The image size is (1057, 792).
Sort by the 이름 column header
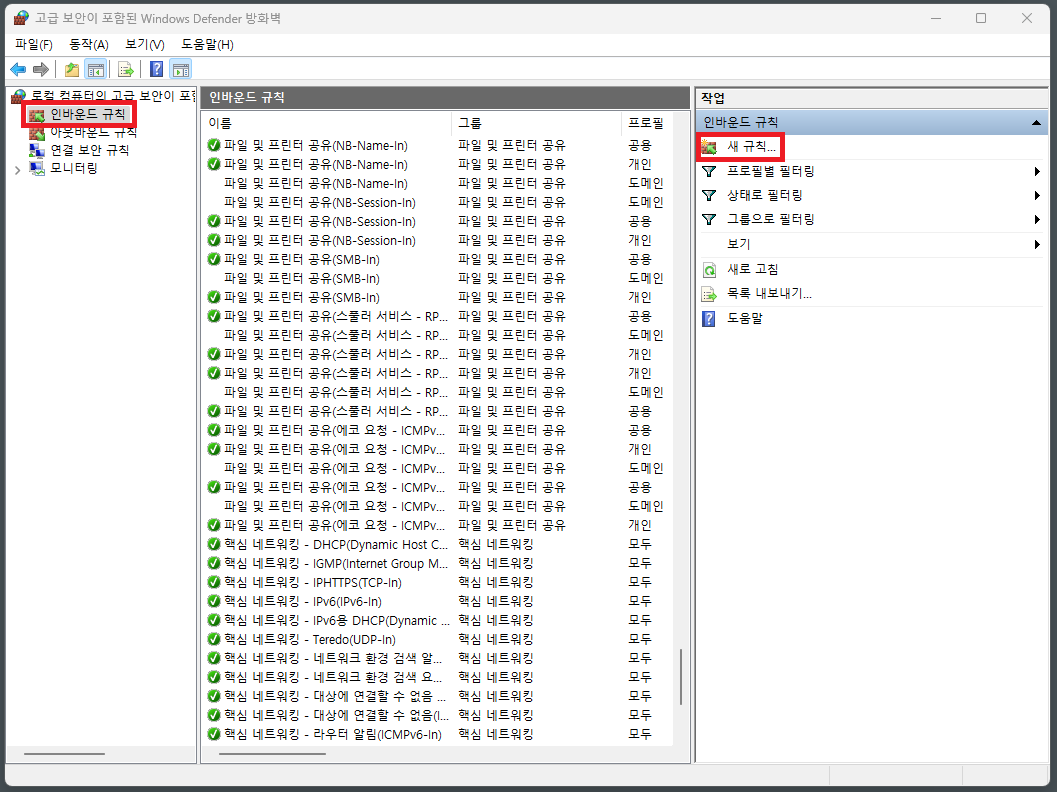[x=326, y=123]
